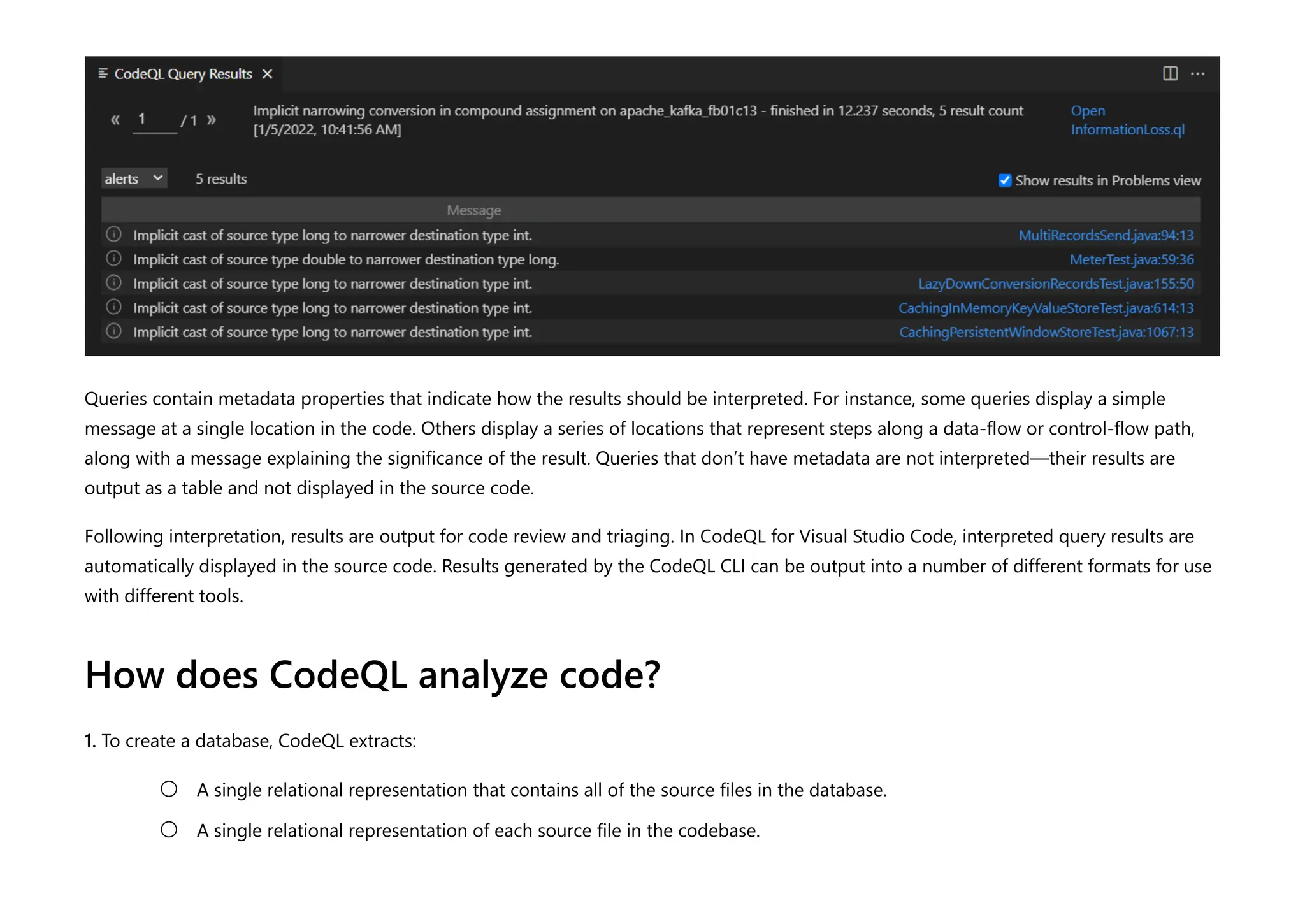Click question text 'To create a database, CodeQL extracts:'
1305x924 pixels.
pyautogui.click(x=259, y=740)
